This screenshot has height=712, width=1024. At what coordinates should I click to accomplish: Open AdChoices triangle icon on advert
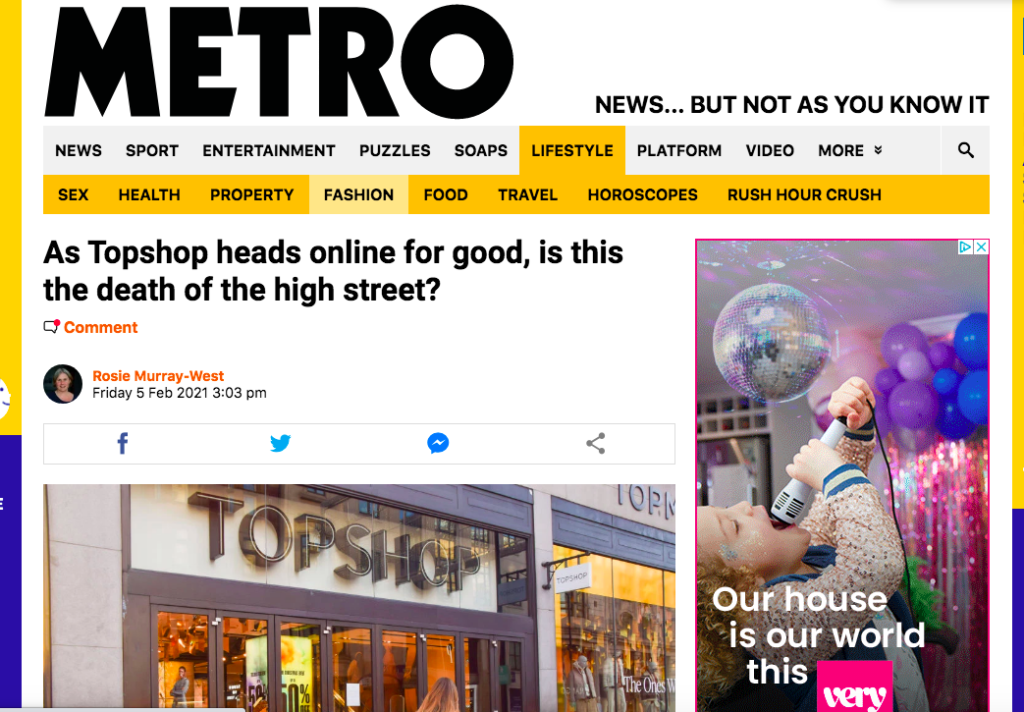coord(966,247)
